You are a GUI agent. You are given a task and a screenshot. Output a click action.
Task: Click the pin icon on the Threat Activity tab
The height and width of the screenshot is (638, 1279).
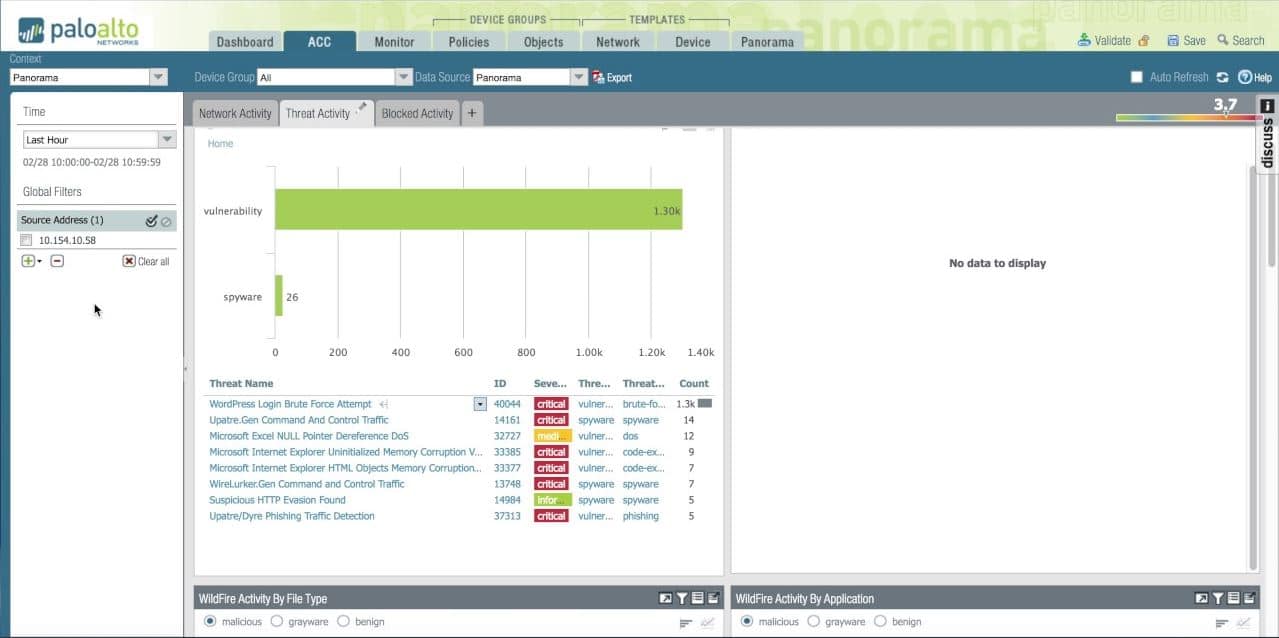[x=362, y=107]
